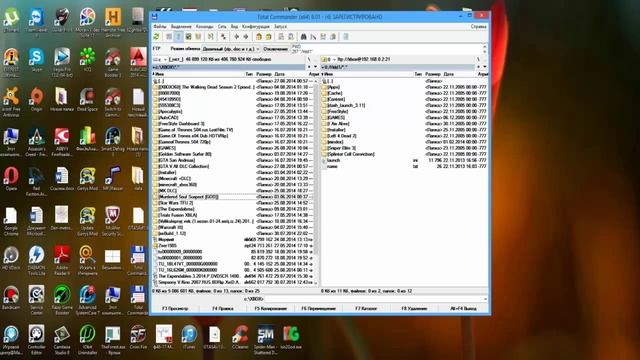Click the F7 Каталог button
This screenshot has width=640, height=360.
tap(366, 309)
